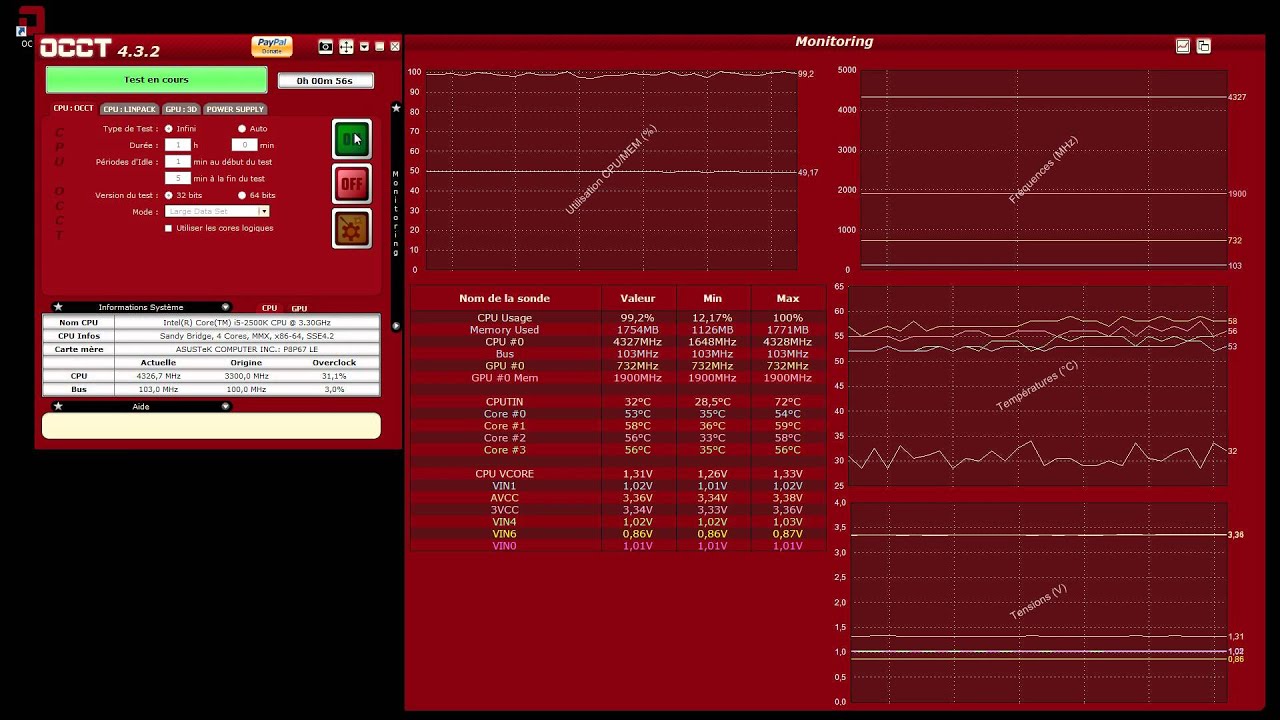This screenshot has height=720, width=1280.
Task: Click the move window cross-arrows icon
Action: click(346, 47)
